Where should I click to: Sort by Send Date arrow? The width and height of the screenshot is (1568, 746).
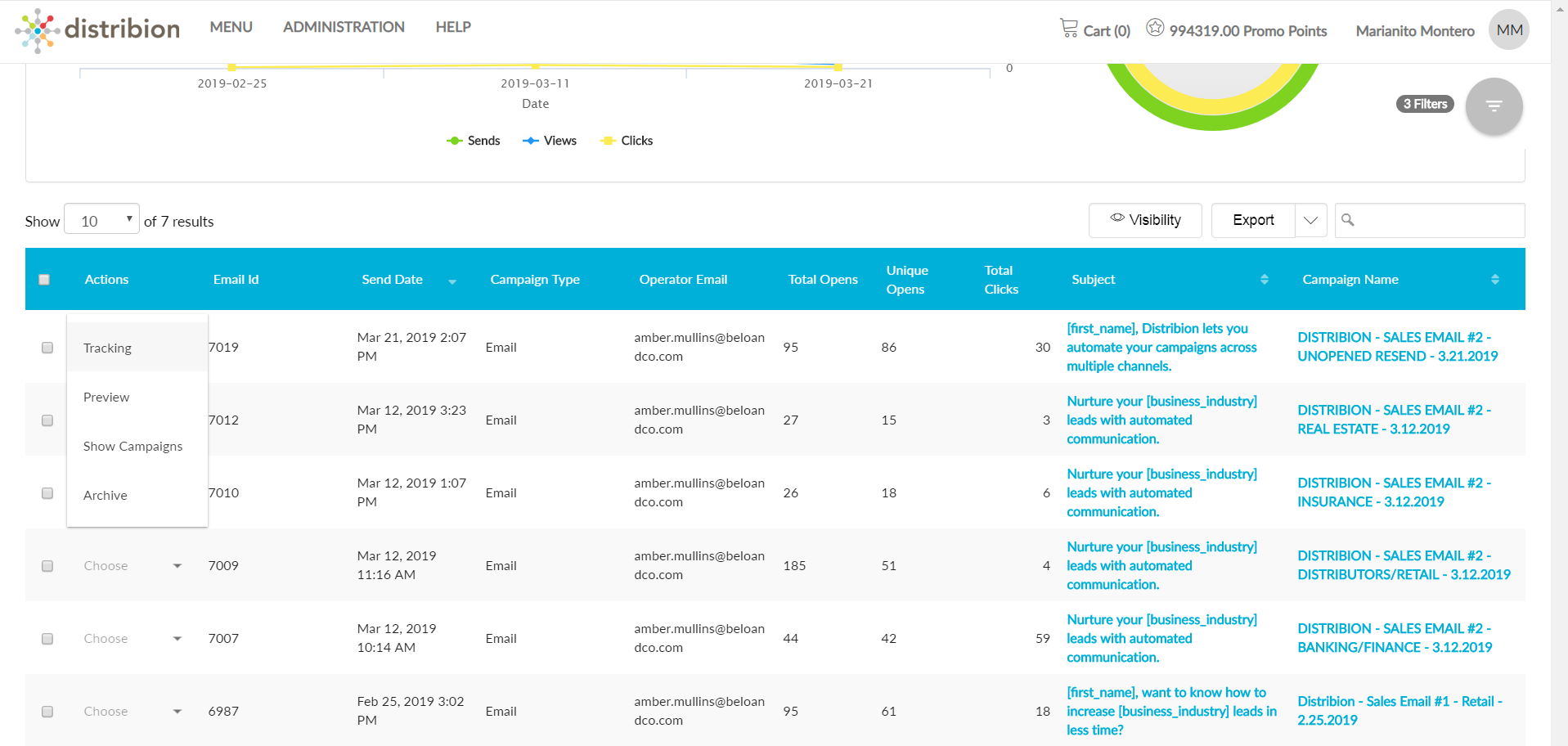click(x=452, y=281)
